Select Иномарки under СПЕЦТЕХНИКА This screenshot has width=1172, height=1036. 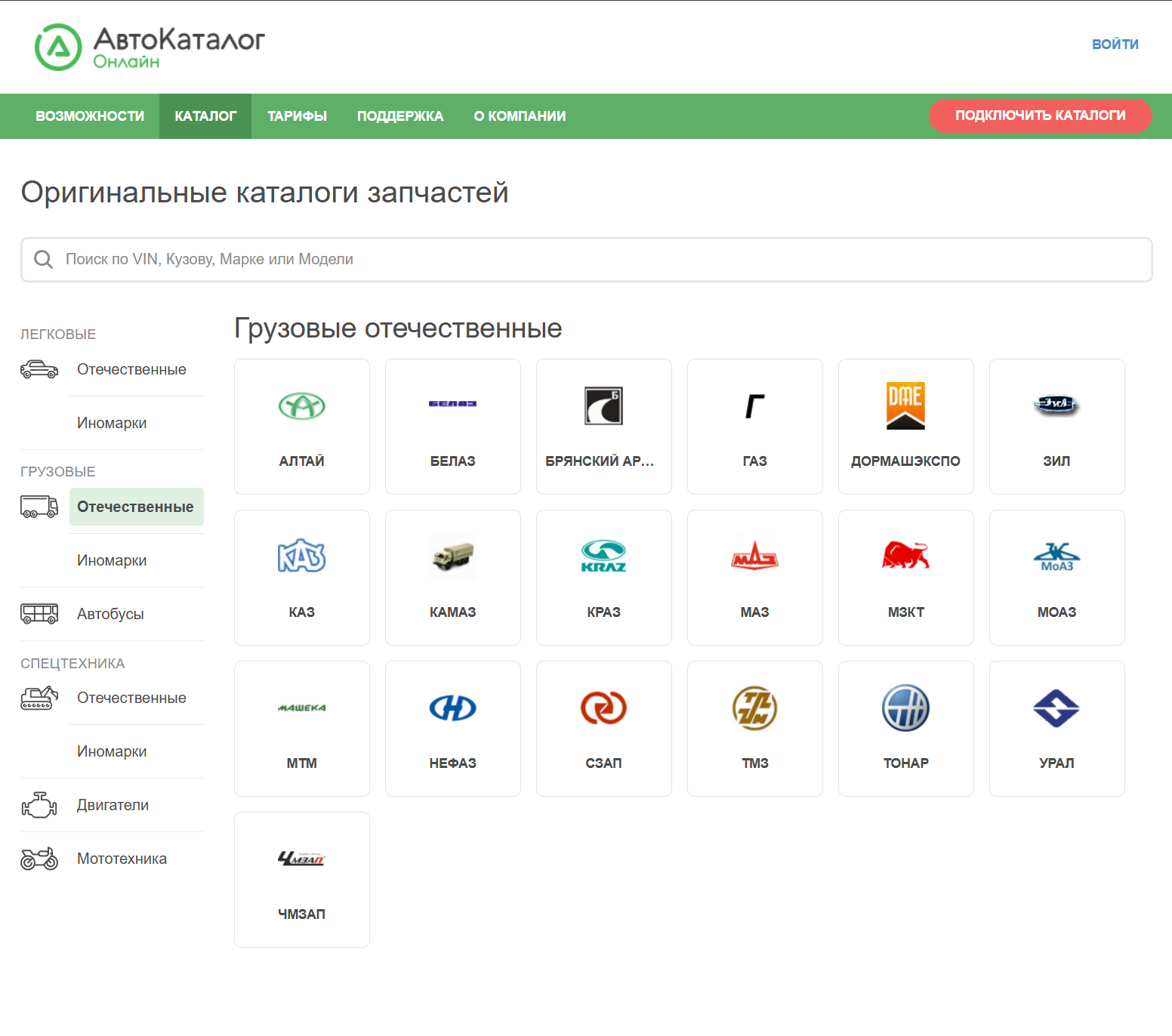point(112,751)
